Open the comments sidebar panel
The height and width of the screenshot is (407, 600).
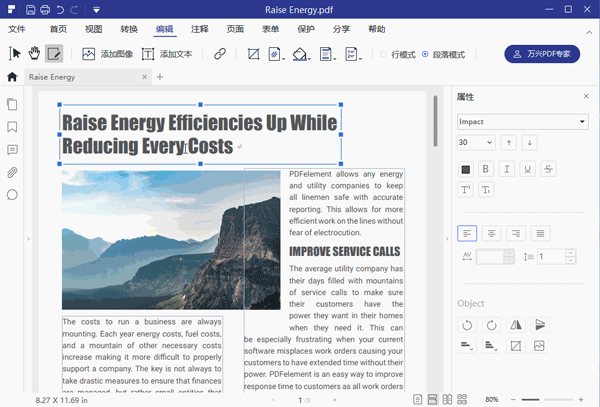[x=13, y=150]
